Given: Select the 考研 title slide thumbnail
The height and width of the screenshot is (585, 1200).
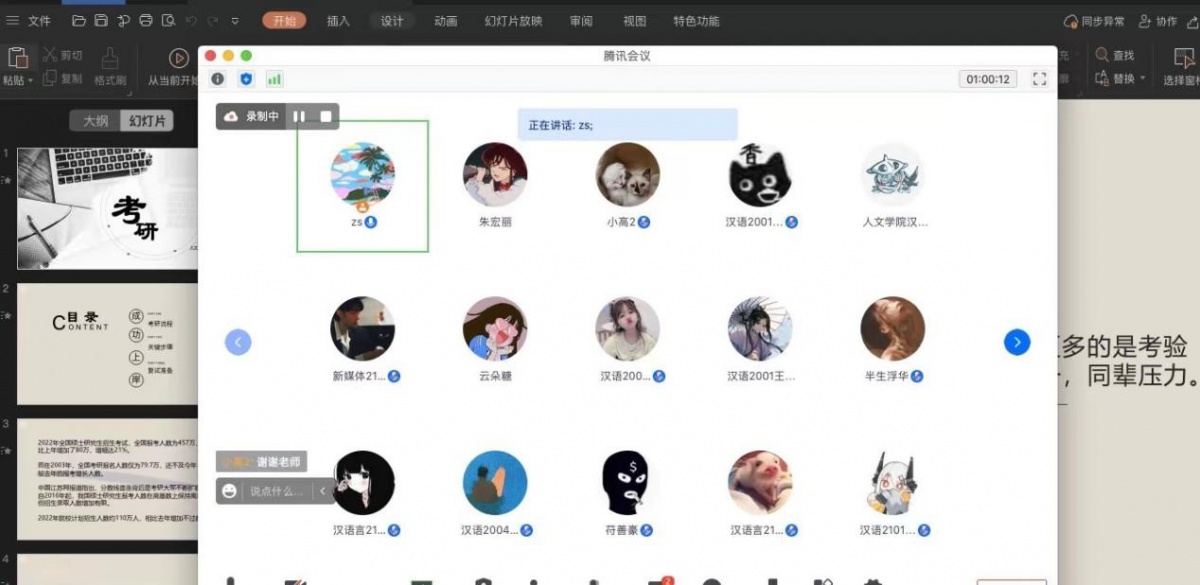Looking at the screenshot, I should click(107, 208).
